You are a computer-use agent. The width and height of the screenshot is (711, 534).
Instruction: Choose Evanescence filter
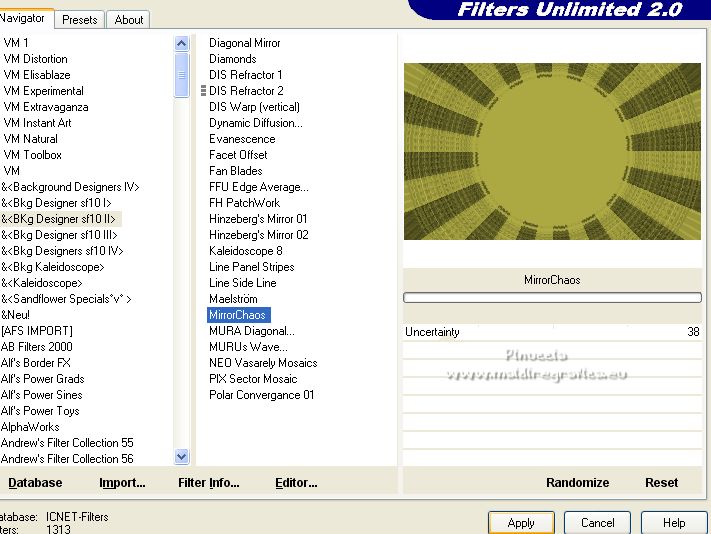[x=242, y=139]
